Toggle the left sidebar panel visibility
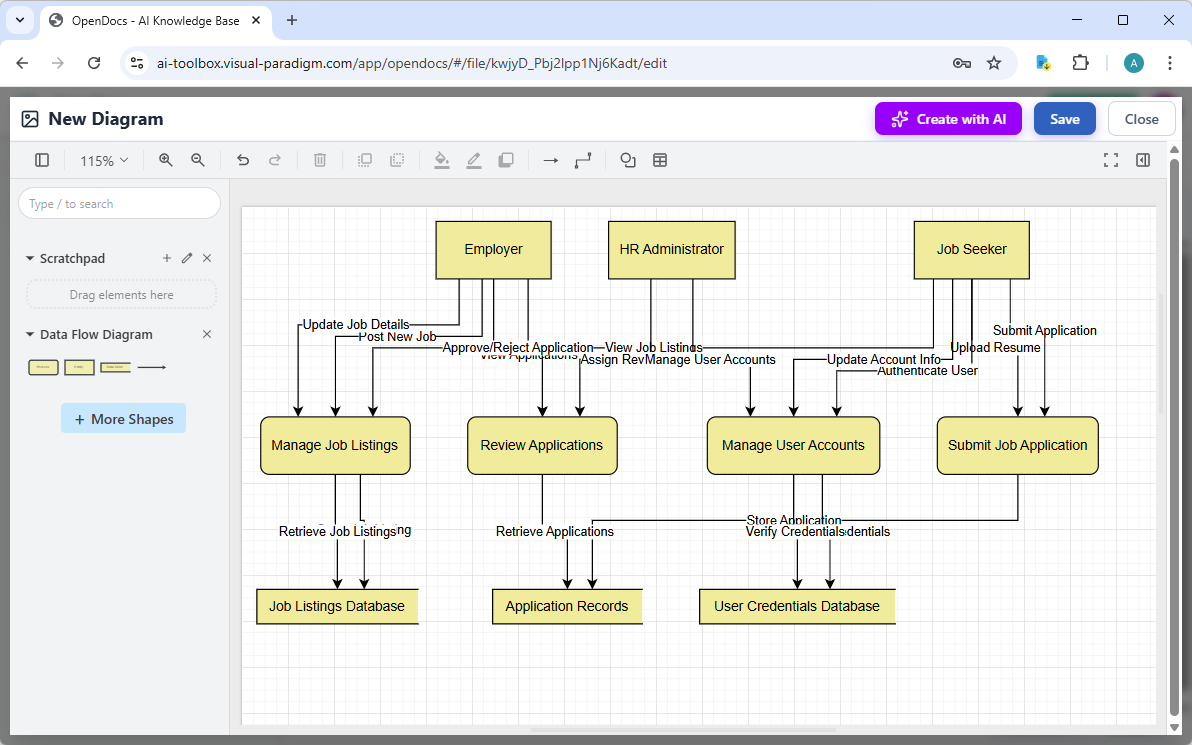The image size is (1192, 745). 41,160
